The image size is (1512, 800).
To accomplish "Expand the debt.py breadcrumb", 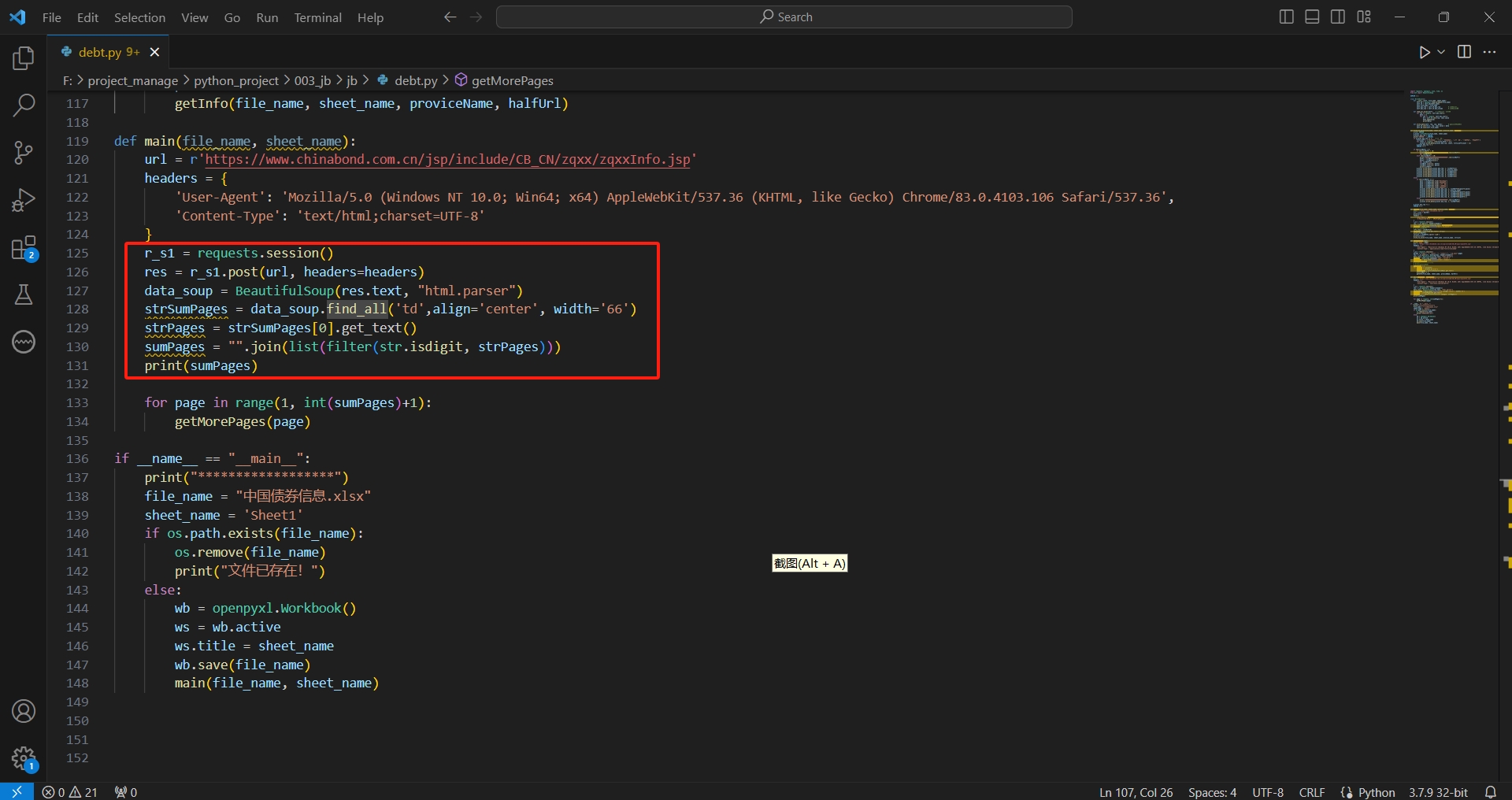I will 408,80.
